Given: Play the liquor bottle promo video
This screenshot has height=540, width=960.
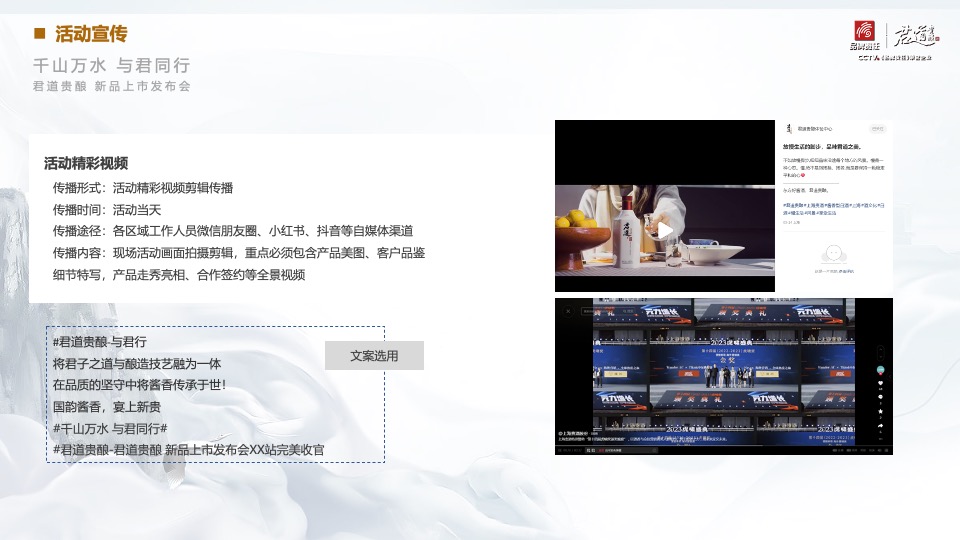Looking at the screenshot, I should pos(665,230).
